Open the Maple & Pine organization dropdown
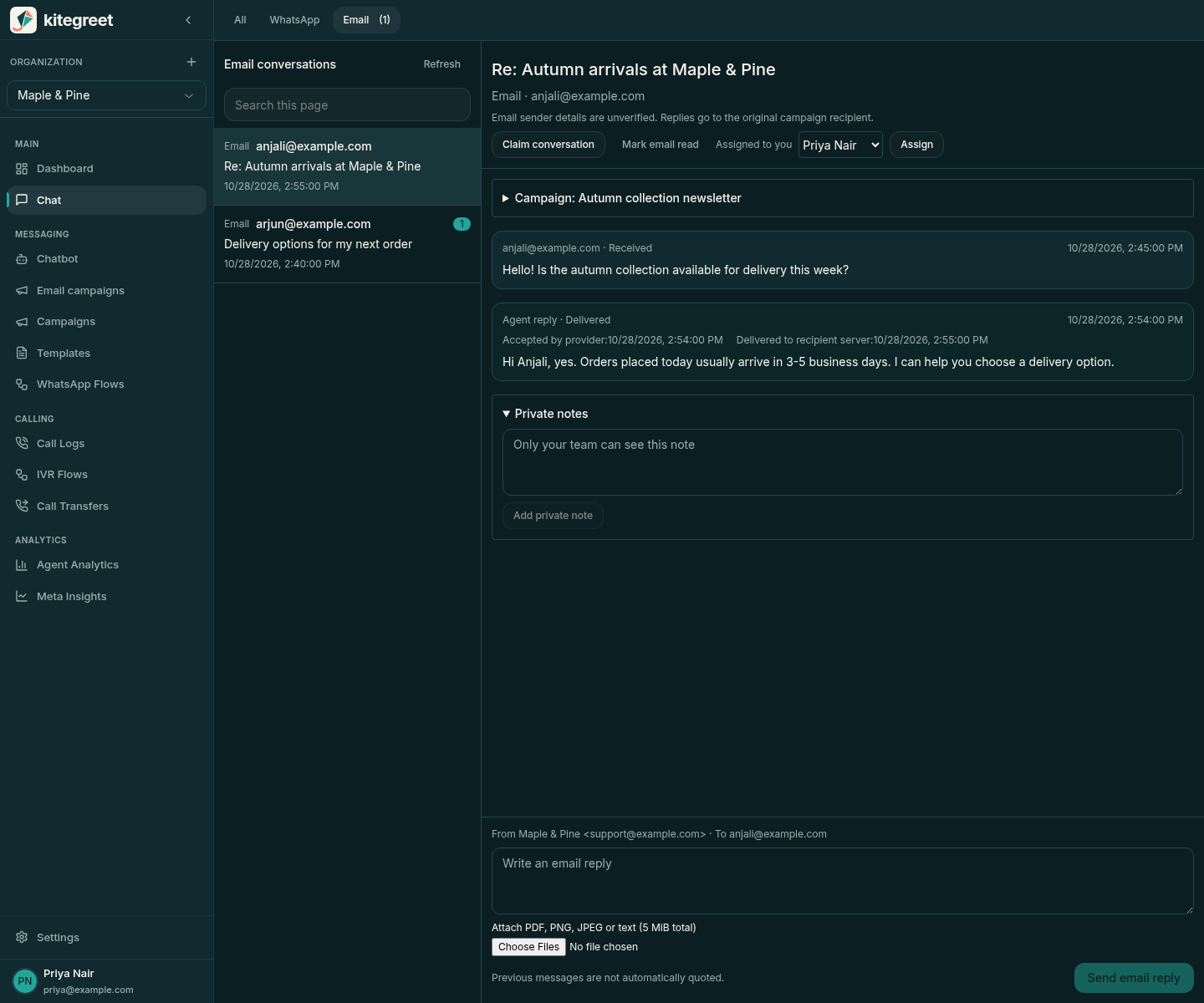 pos(106,95)
